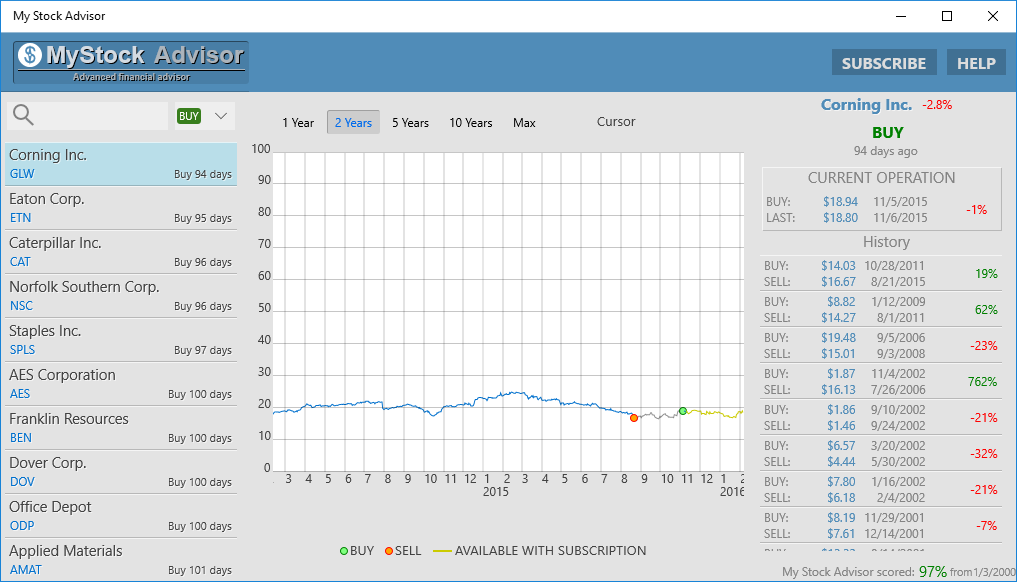Click the -32% history result
1017x582 pixels.
coord(984,454)
